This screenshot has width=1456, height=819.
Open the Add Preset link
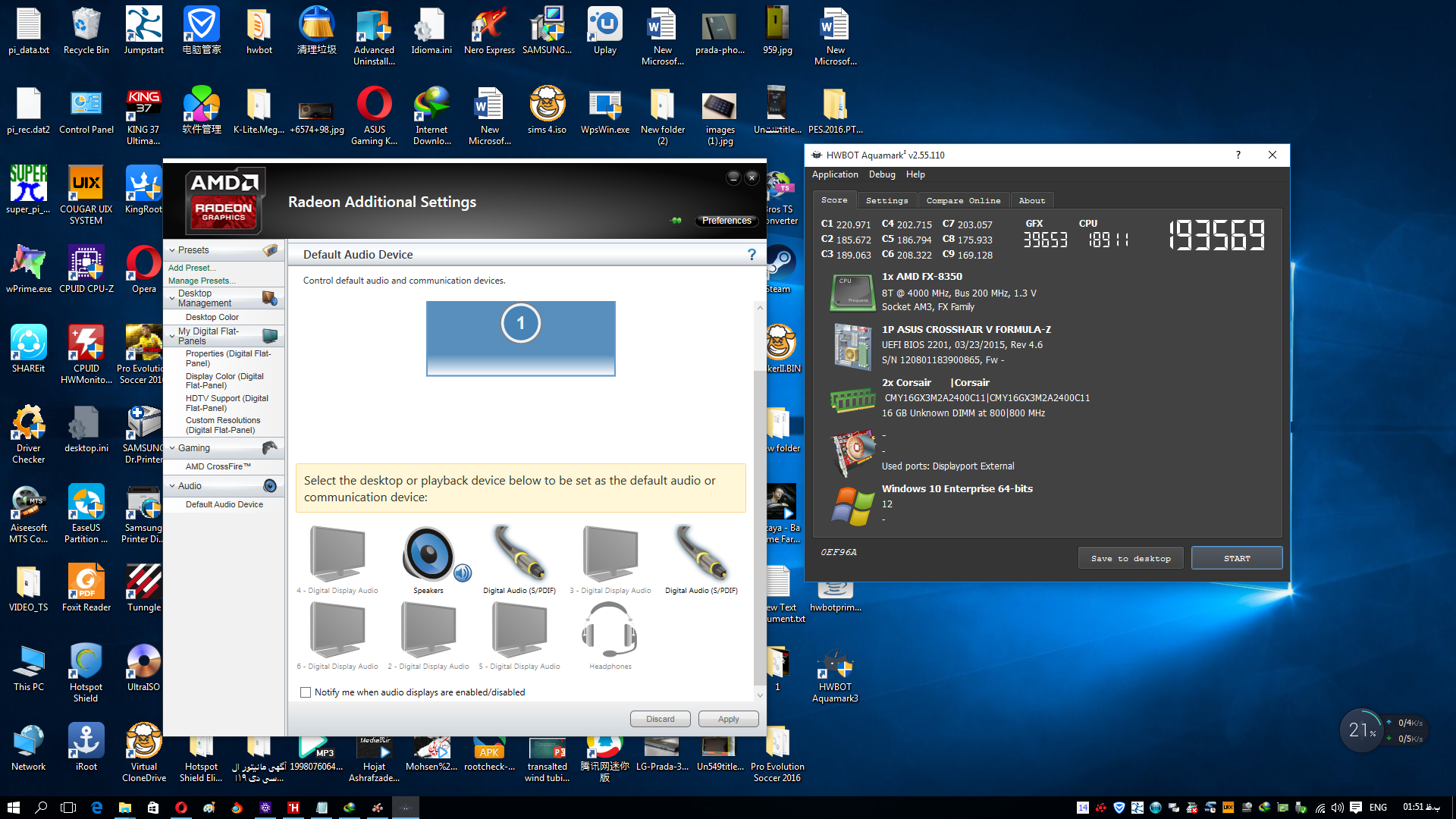pos(192,268)
